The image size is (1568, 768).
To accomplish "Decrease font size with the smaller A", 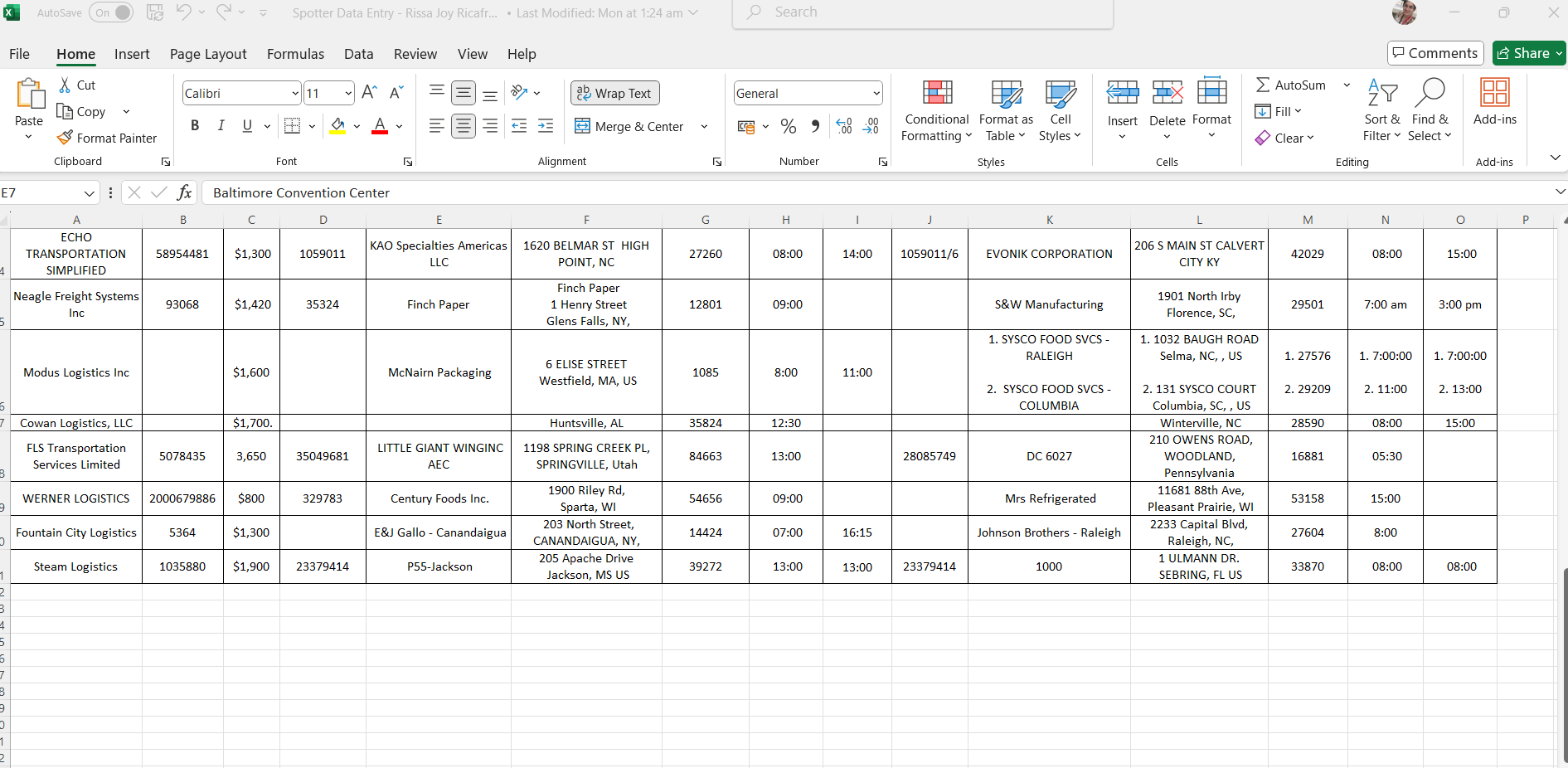I will 396,92.
